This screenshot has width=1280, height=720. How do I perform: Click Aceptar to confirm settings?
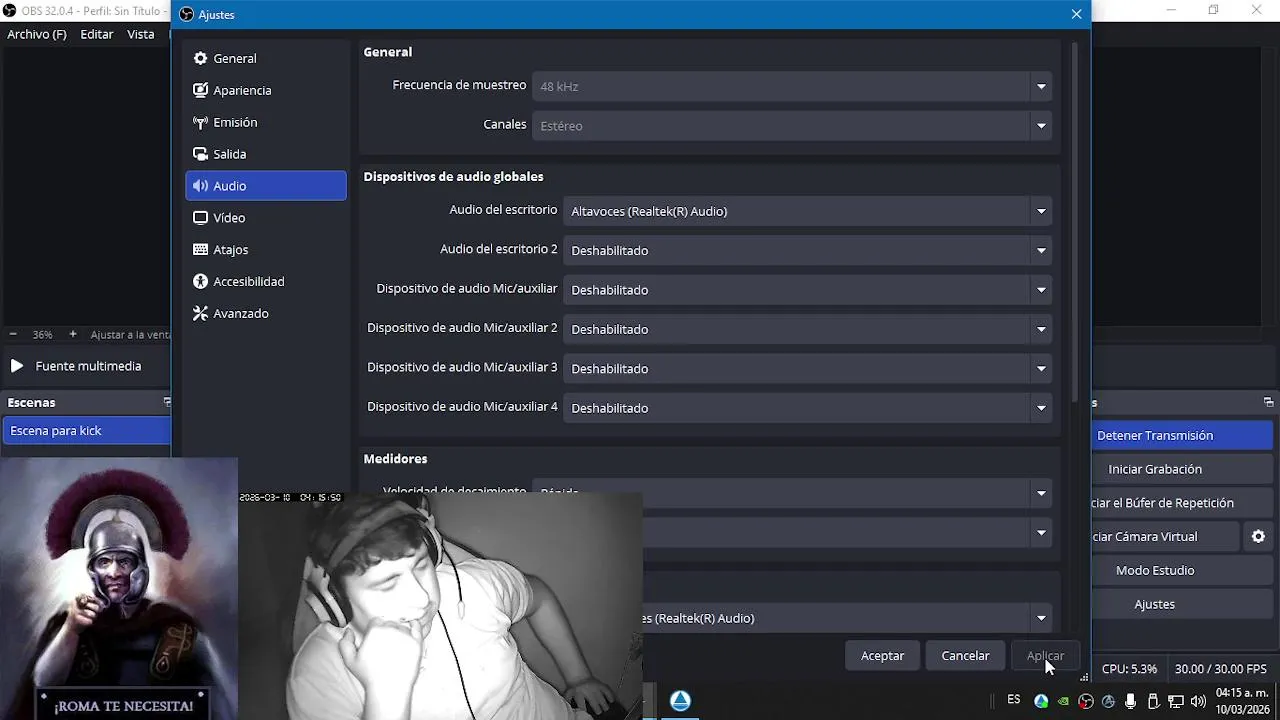tap(883, 656)
